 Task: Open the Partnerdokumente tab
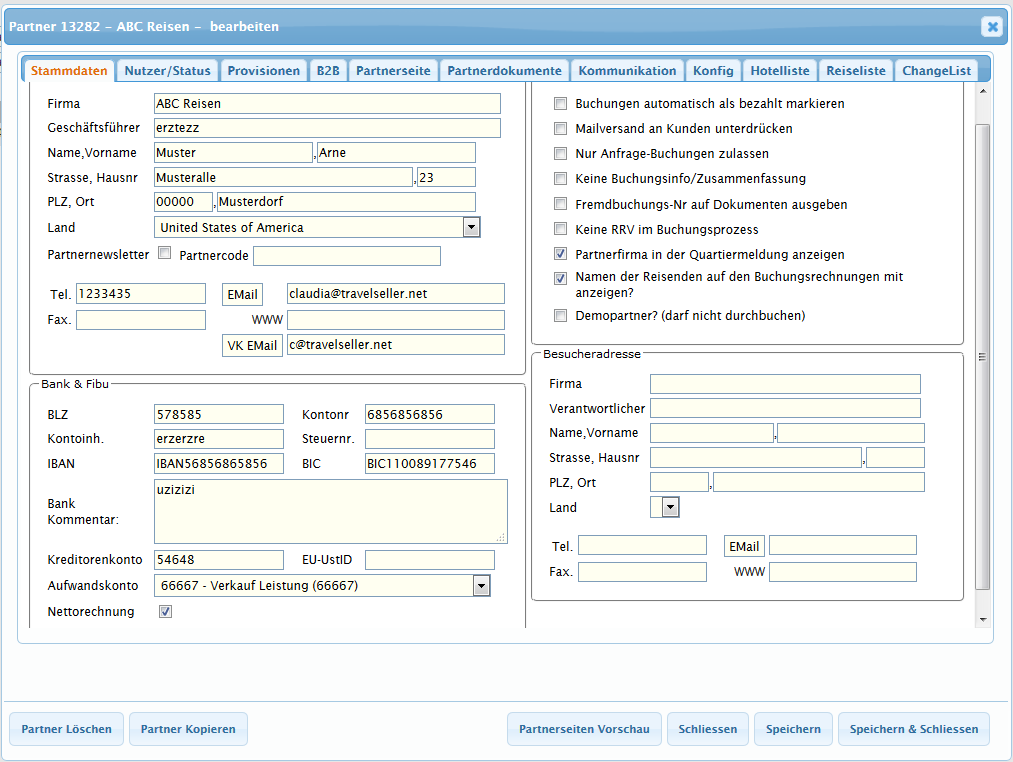(504, 71)
